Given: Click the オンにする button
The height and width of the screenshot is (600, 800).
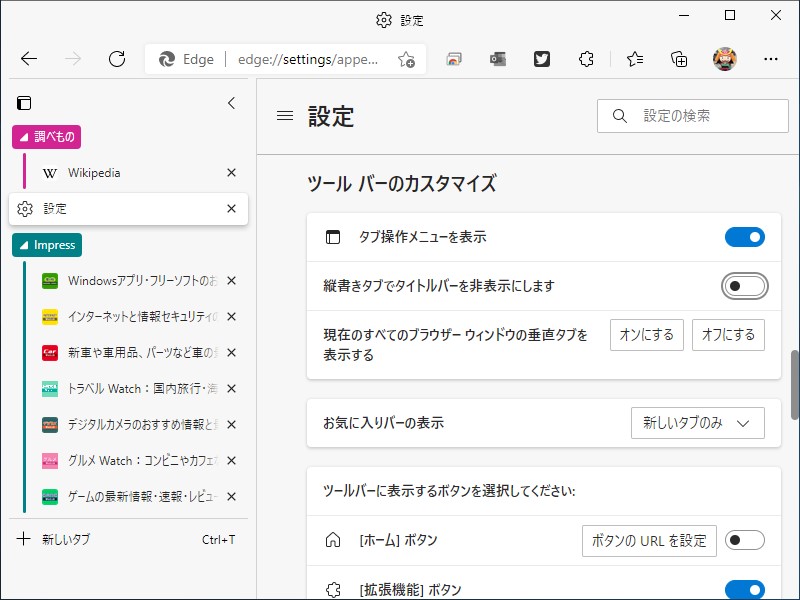Looking at the screenshot, I should click(646, 335).
